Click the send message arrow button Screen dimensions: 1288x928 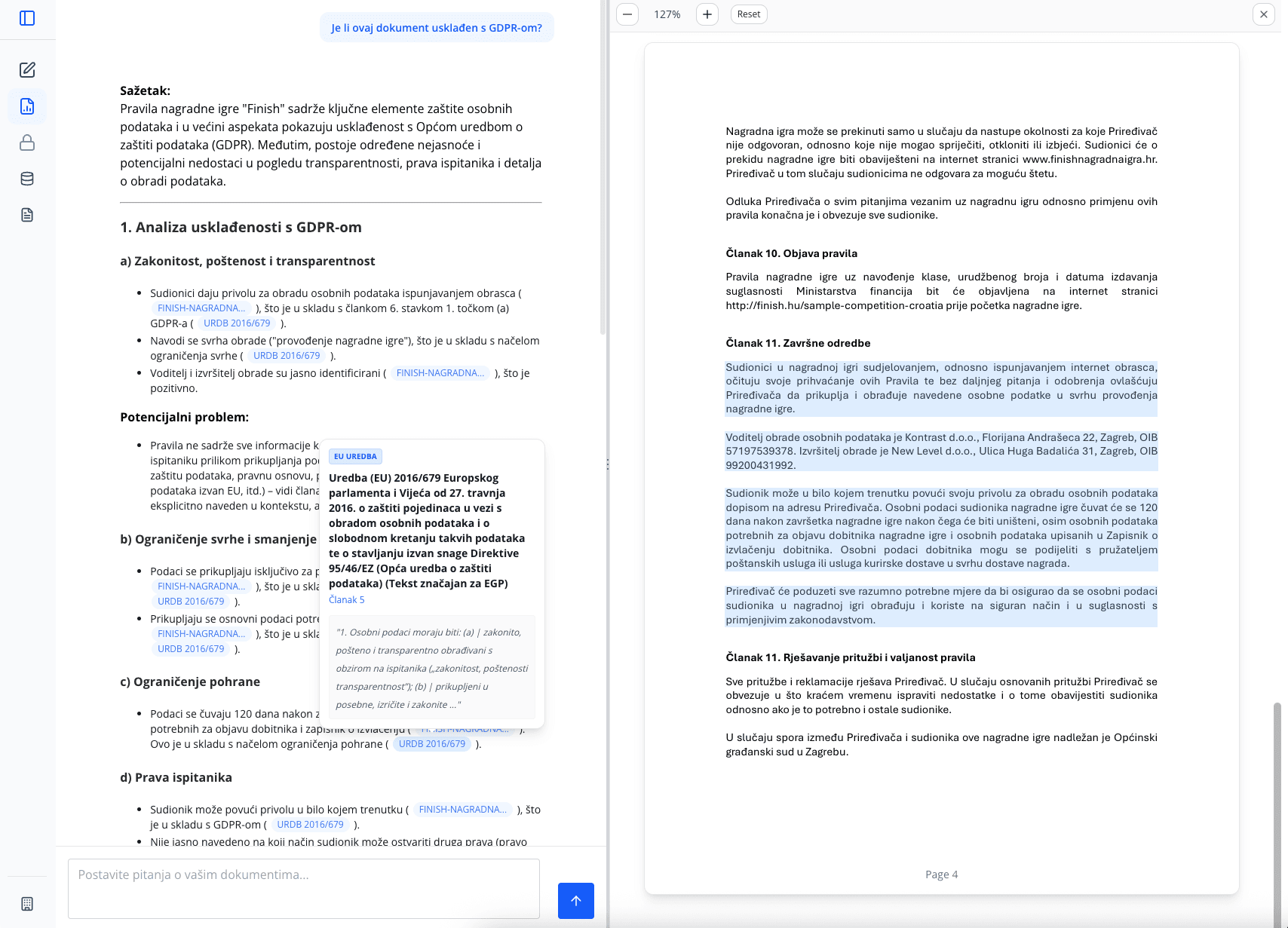575,900
